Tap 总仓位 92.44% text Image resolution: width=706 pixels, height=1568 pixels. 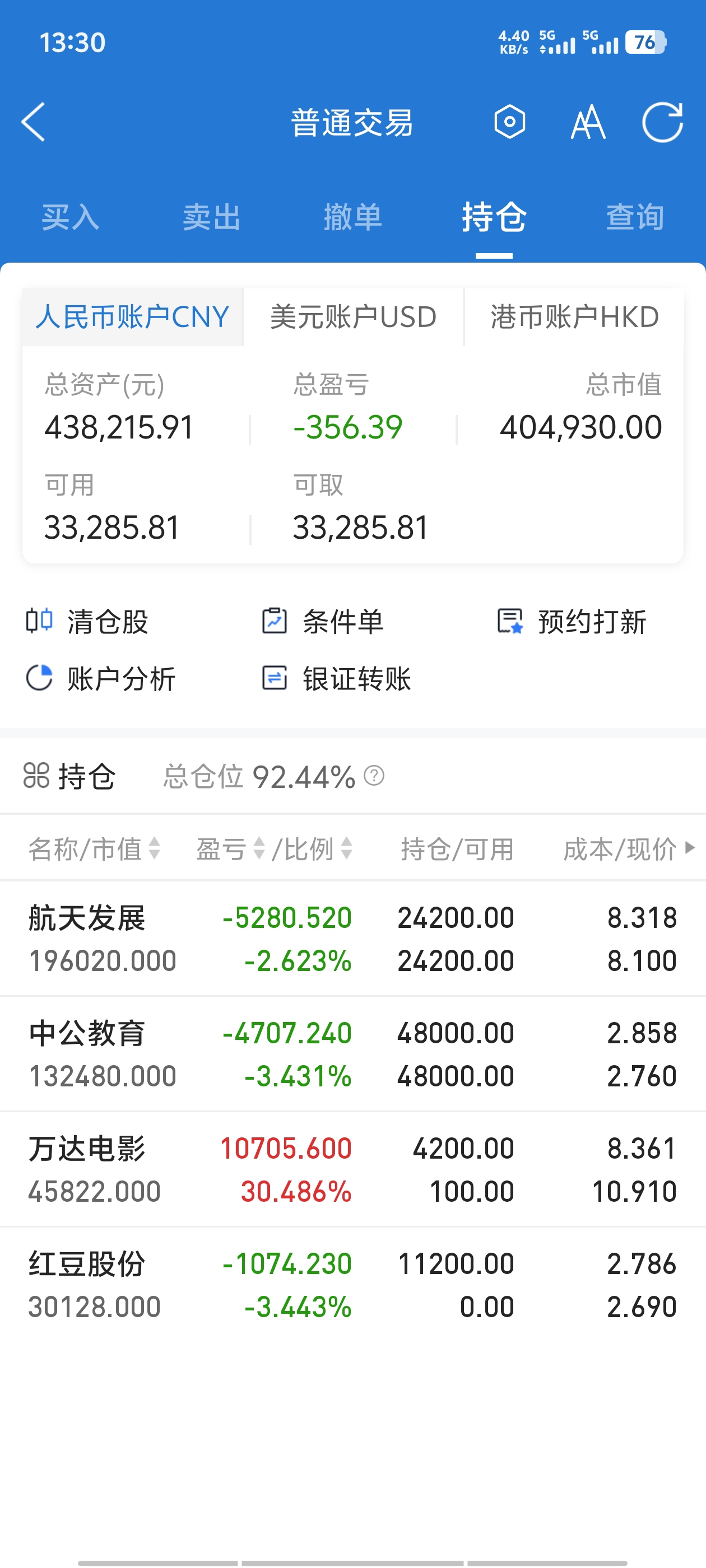click(259, 776)
